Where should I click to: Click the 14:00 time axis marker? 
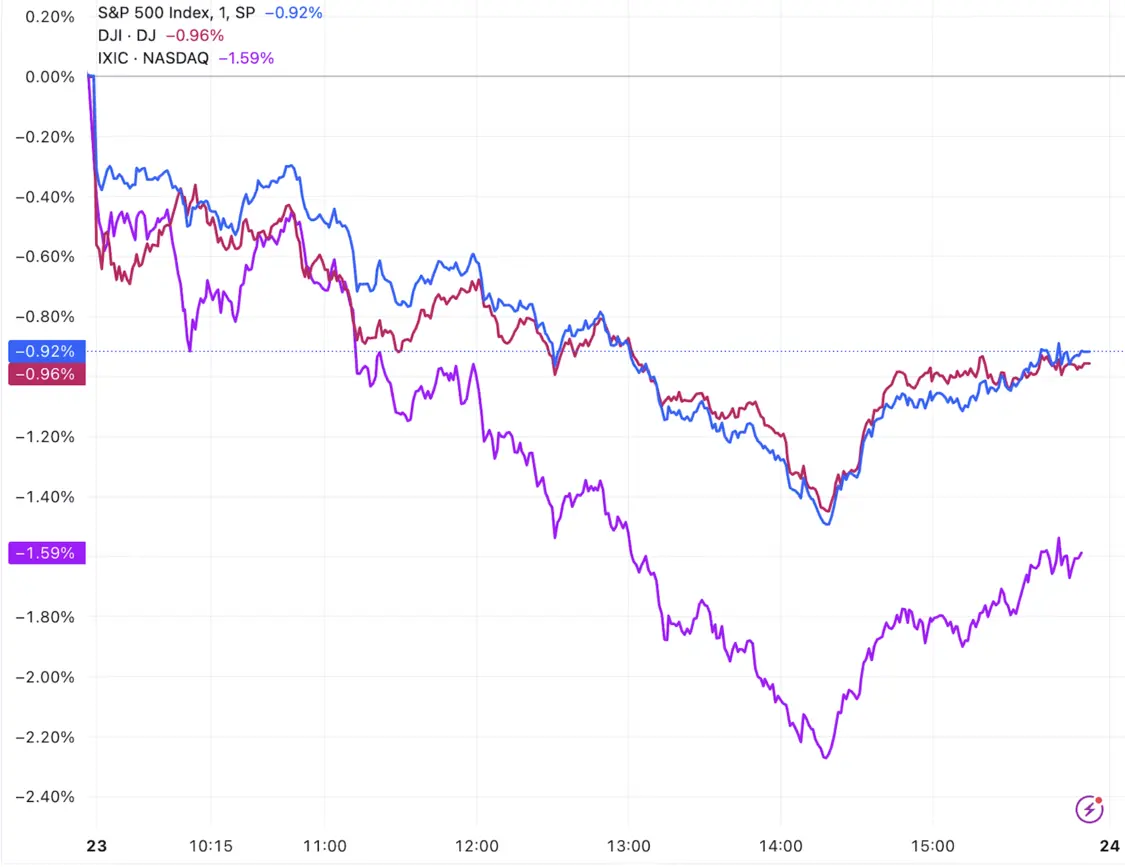pos(781,845)
